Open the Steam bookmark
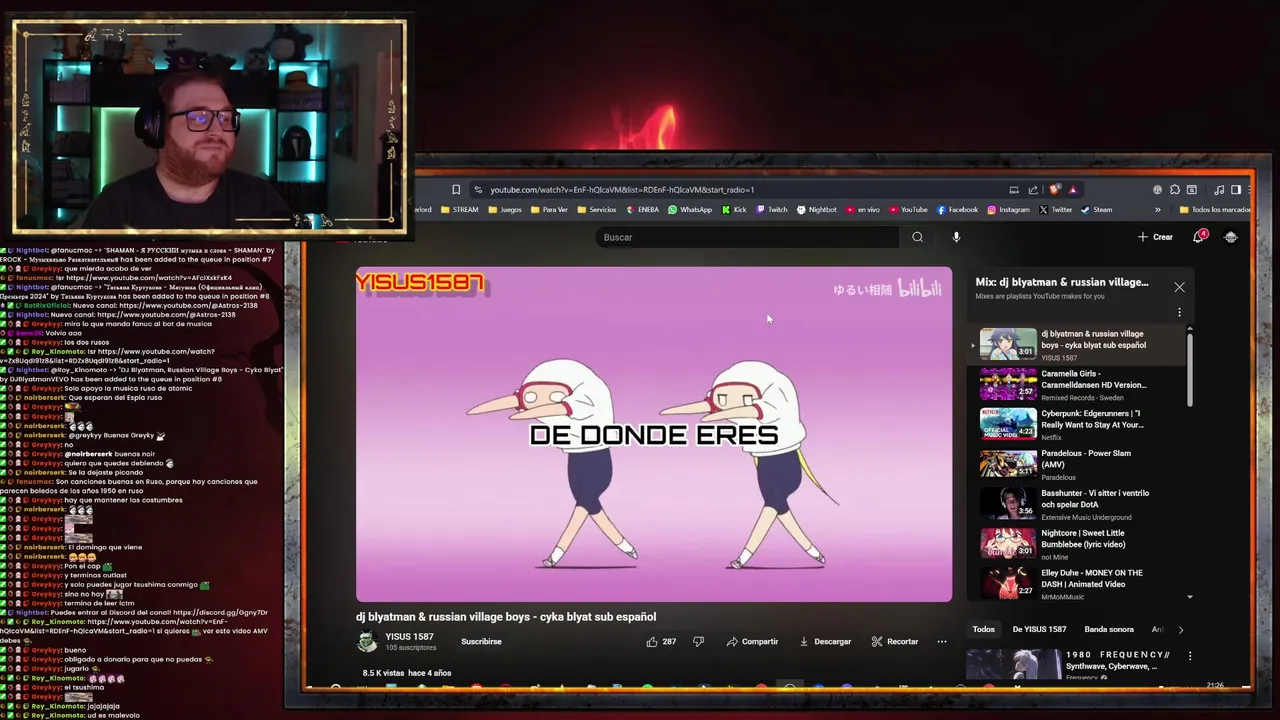The image size is (1280, 720). [1097, 210]
